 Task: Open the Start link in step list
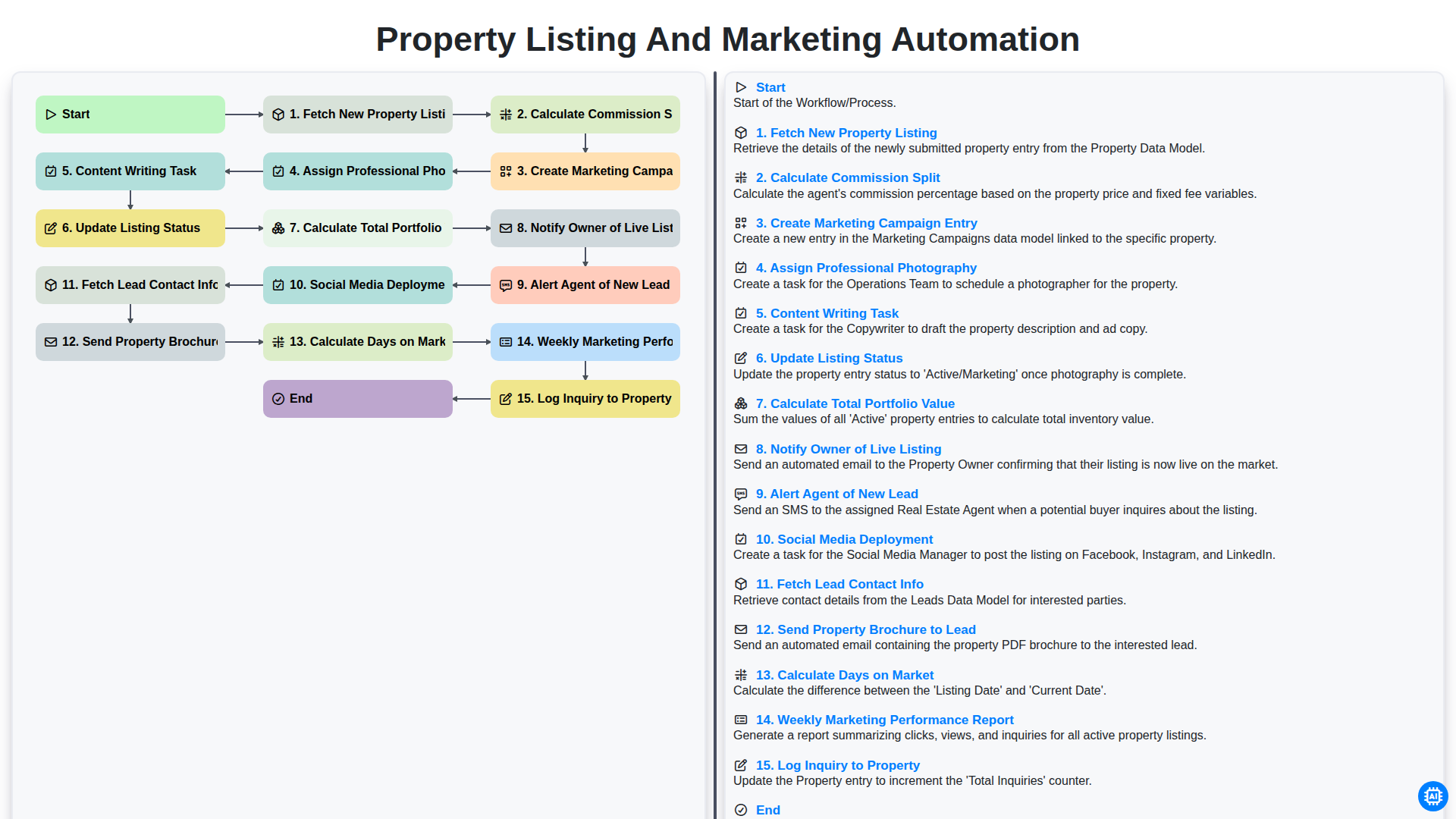click(x=770, y=87)
